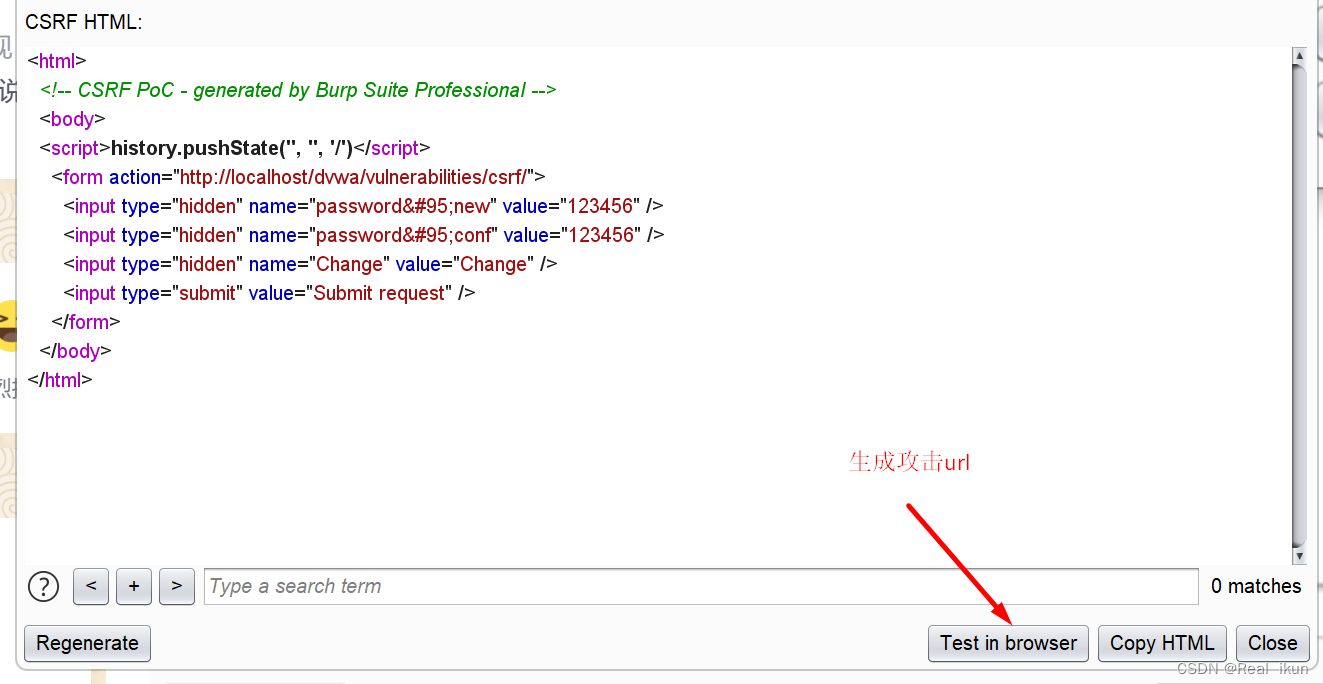Close the CSRF PoC dialog
This screenshot has width=1323, height=684.
click(x=1272, y=643)
